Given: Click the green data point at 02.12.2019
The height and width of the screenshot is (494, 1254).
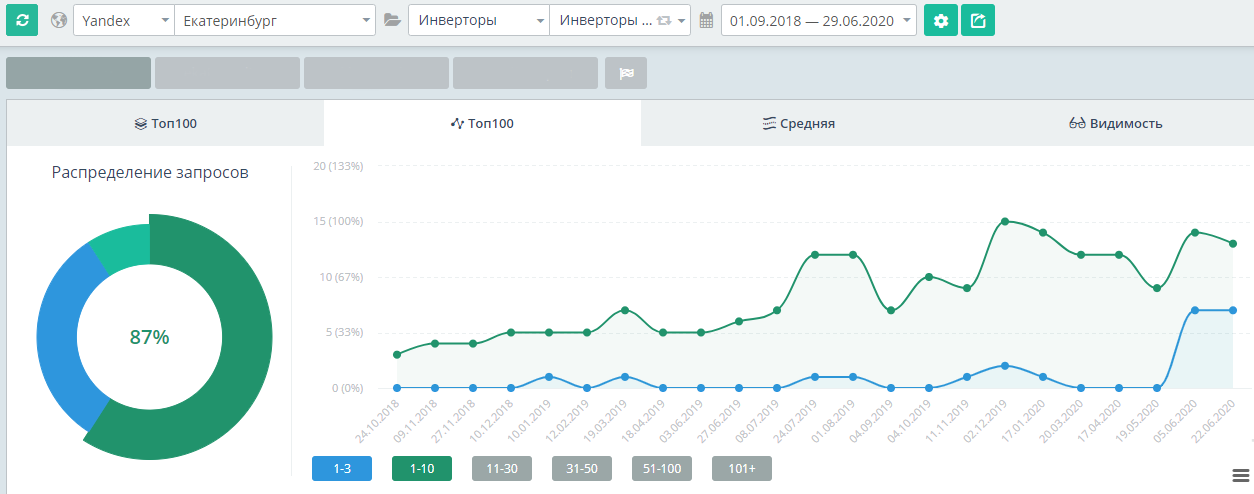Looking at the screenshot, I should [x=1004, y=221].
